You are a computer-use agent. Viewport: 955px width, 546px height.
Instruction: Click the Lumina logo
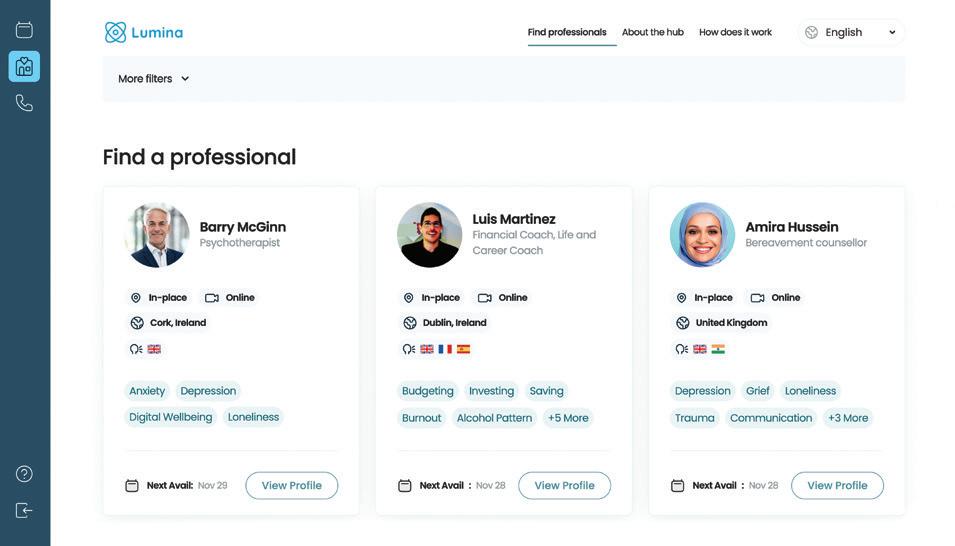(144, 32)
